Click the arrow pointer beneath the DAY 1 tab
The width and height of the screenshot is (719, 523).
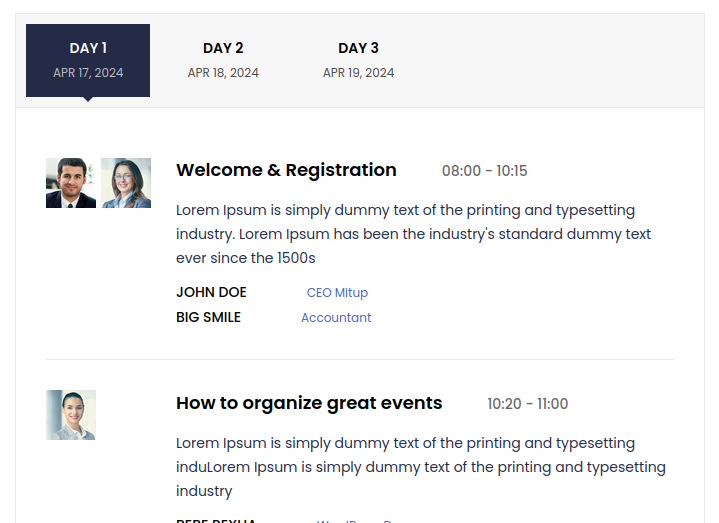88,99
